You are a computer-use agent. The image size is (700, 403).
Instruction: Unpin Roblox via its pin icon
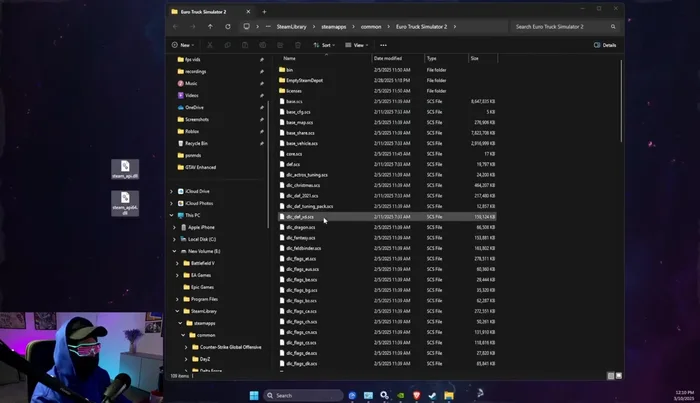pyautogui.click(x=262, y=132)
